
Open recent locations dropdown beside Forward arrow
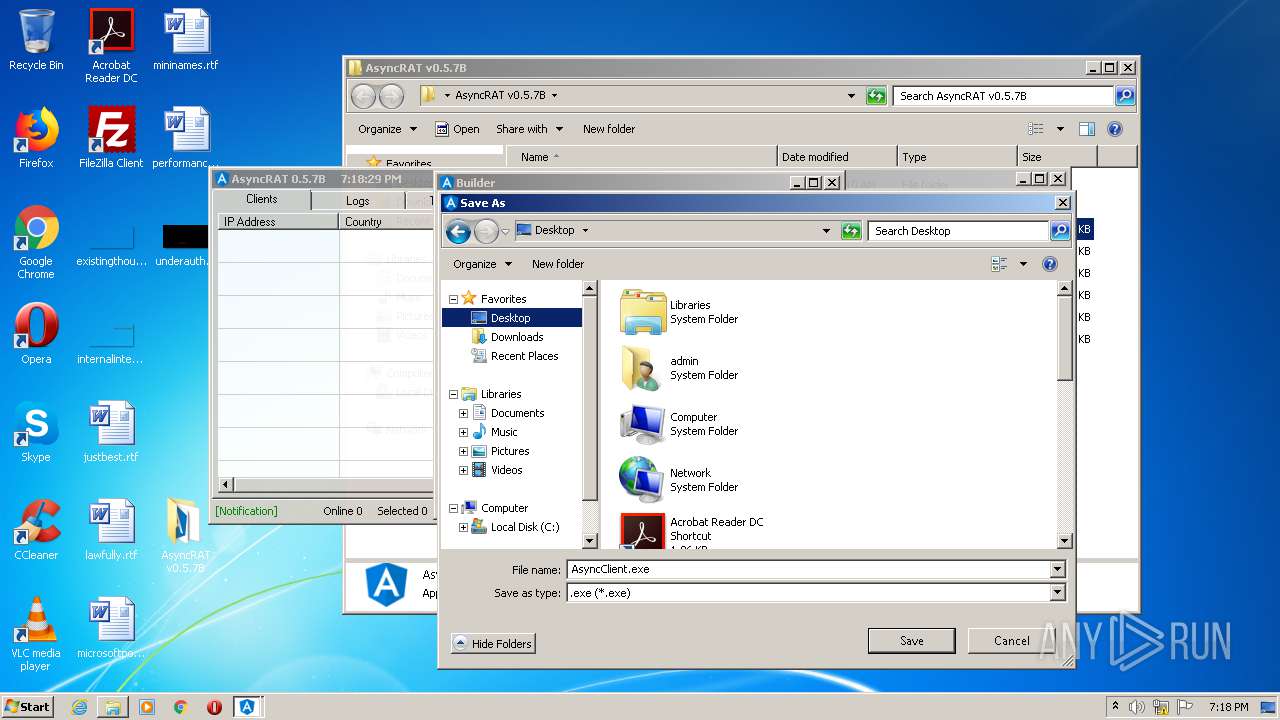(x=505, y=231)
